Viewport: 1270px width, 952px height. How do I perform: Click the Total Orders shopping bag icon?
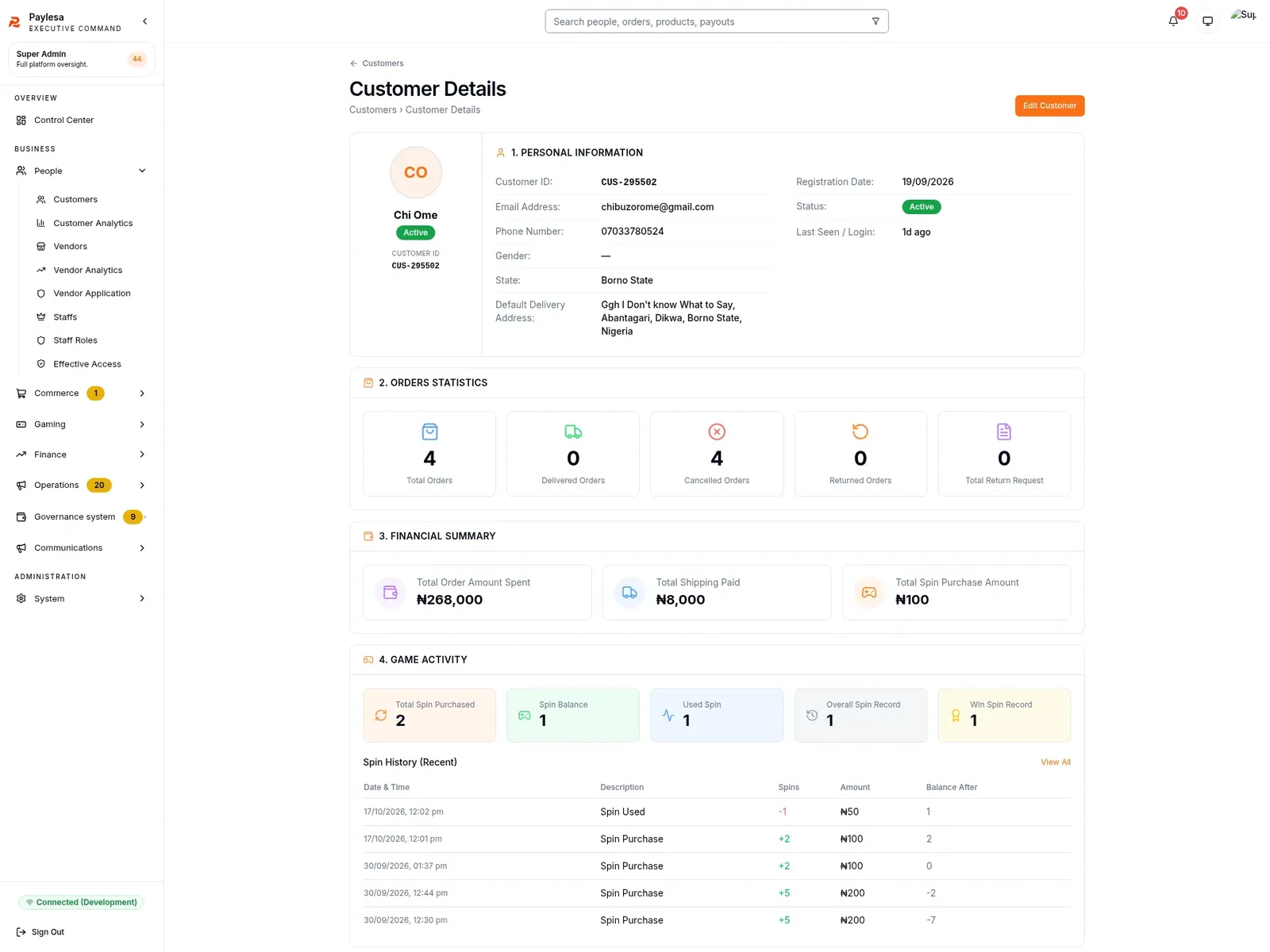tap(429, 432)
